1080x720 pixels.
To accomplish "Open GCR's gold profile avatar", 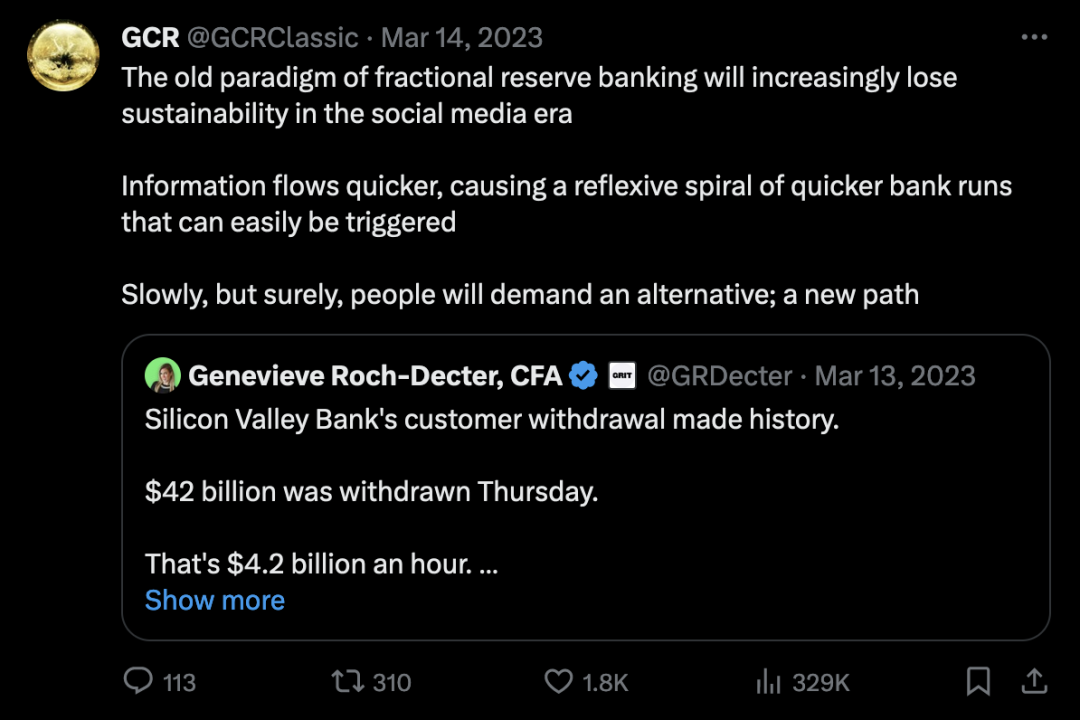I will [62, 56].
